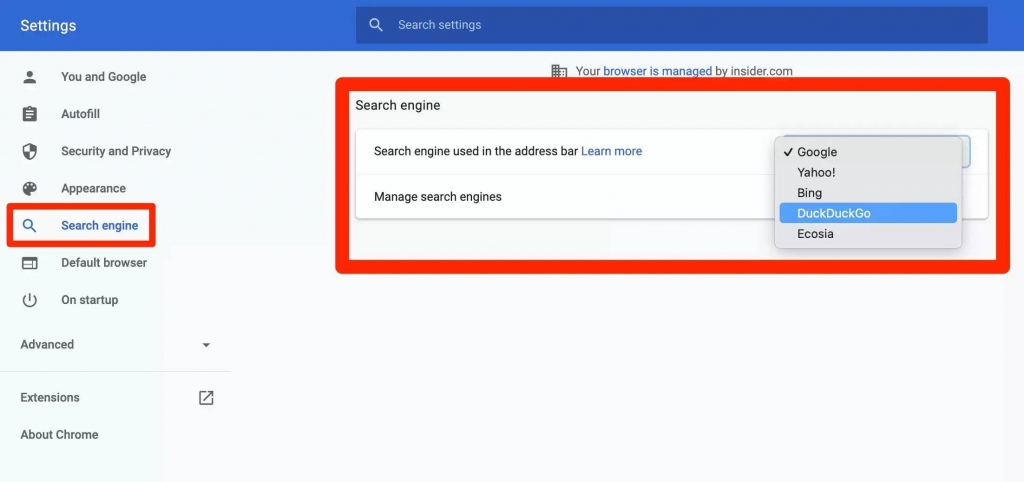Open the Extensions page
The image size is (1024, 482).
pyautogui.click(x=50, y=398)
